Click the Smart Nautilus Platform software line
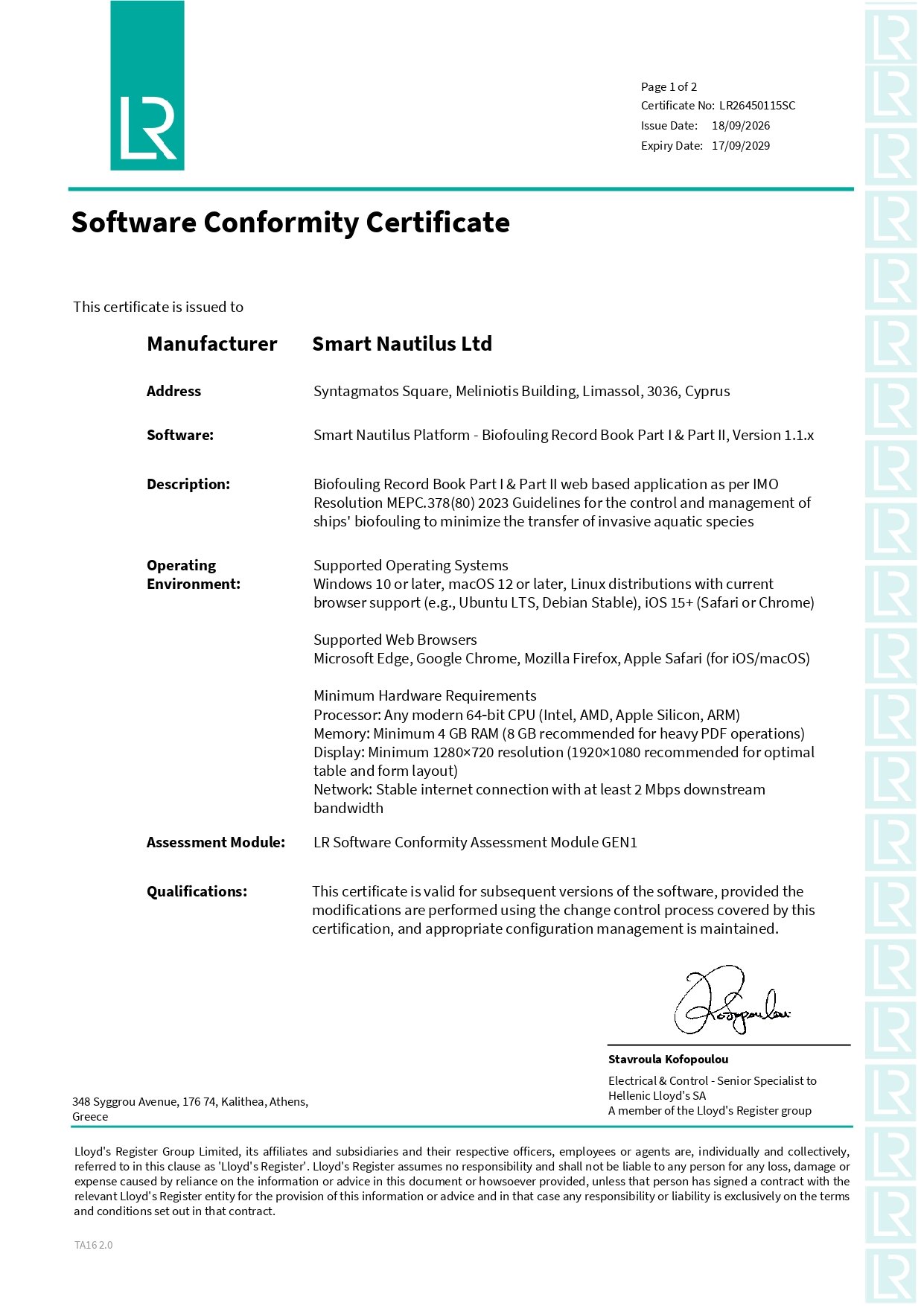The image size is (924, 1306). (x=564, y=435)
